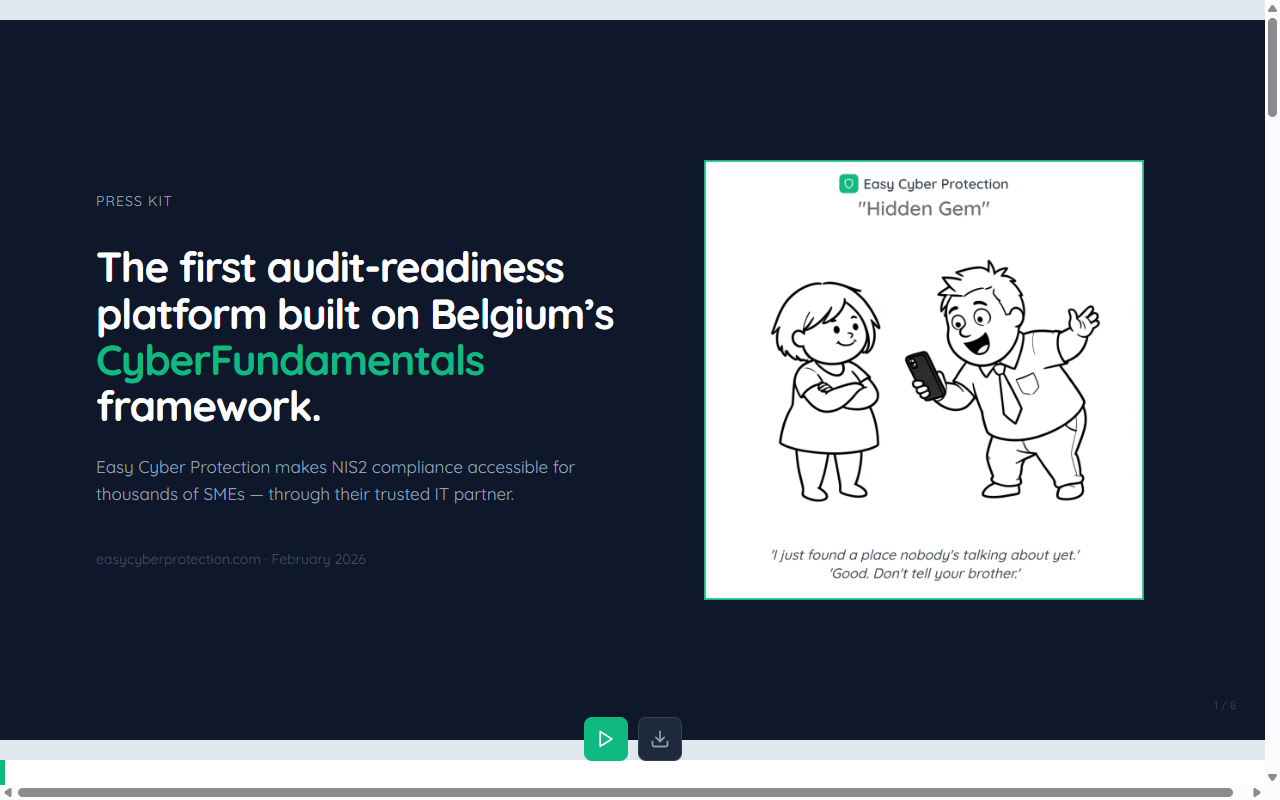Click the easycyberprotection.com footer text
The height and width of the screenshot is (800, 1280).
coord(178,559)
